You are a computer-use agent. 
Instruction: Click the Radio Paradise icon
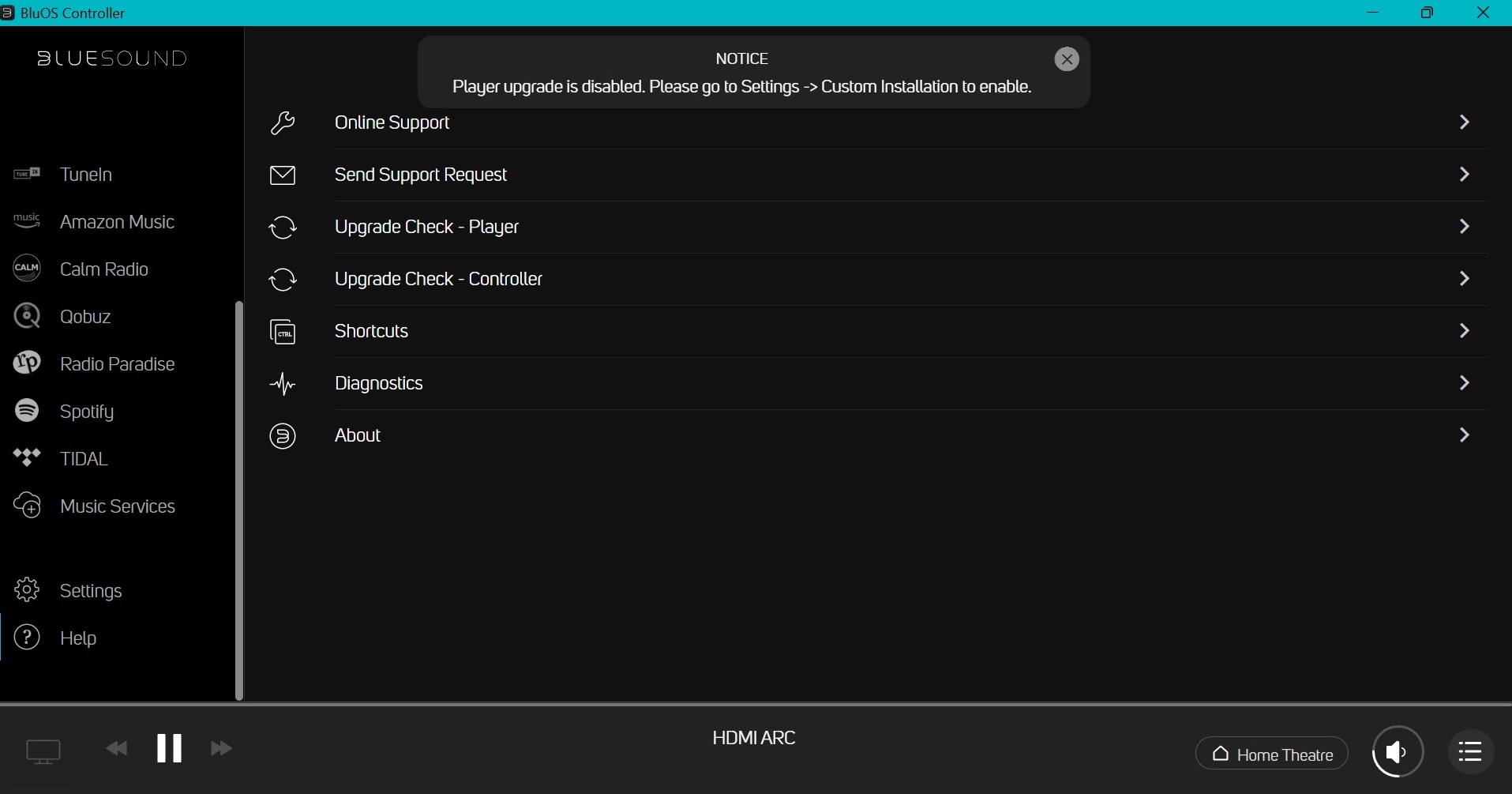click(x=27, y=363)
